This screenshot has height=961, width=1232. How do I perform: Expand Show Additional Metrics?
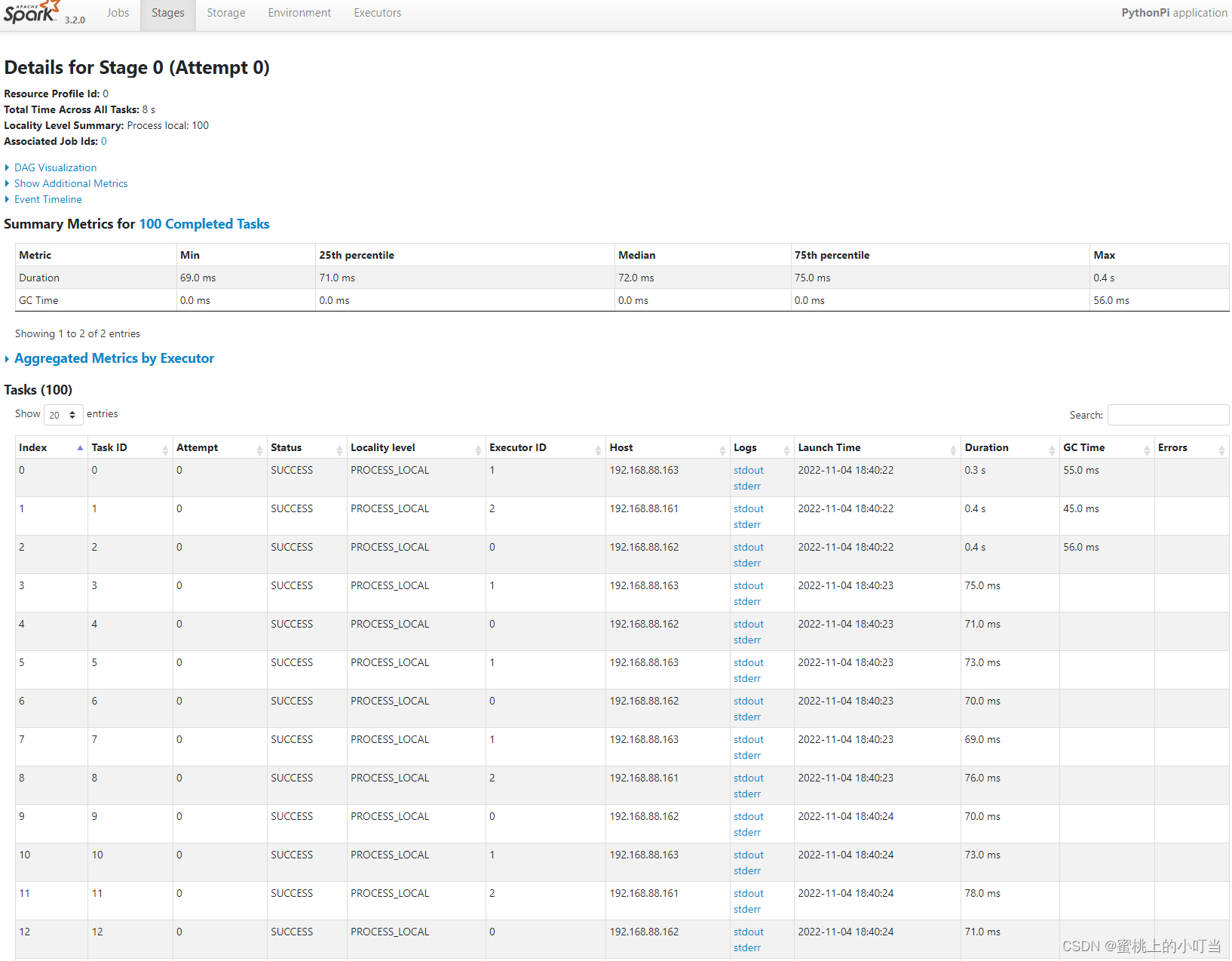point(71,183)
